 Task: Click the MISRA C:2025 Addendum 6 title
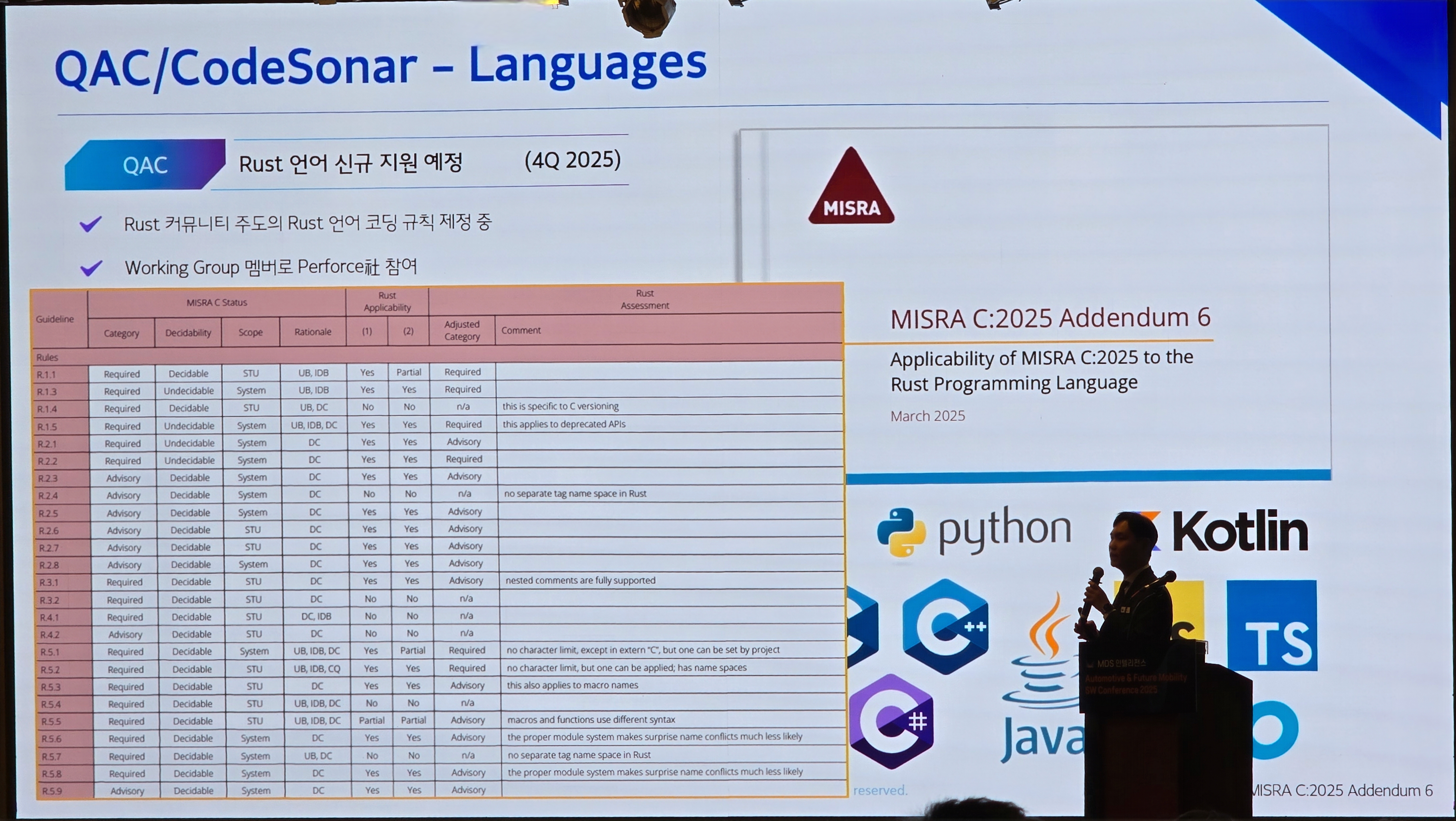coord(1050,318)
